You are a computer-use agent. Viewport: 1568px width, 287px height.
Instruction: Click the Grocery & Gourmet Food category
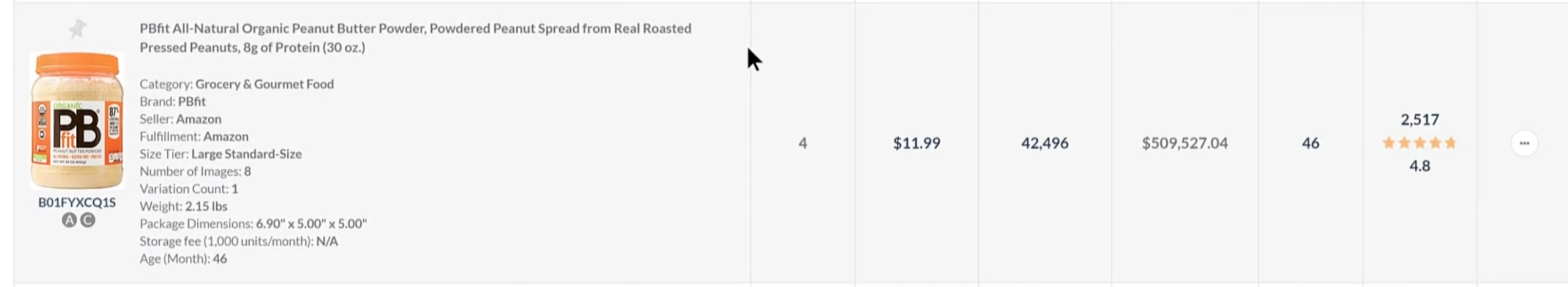coord(264,84)
